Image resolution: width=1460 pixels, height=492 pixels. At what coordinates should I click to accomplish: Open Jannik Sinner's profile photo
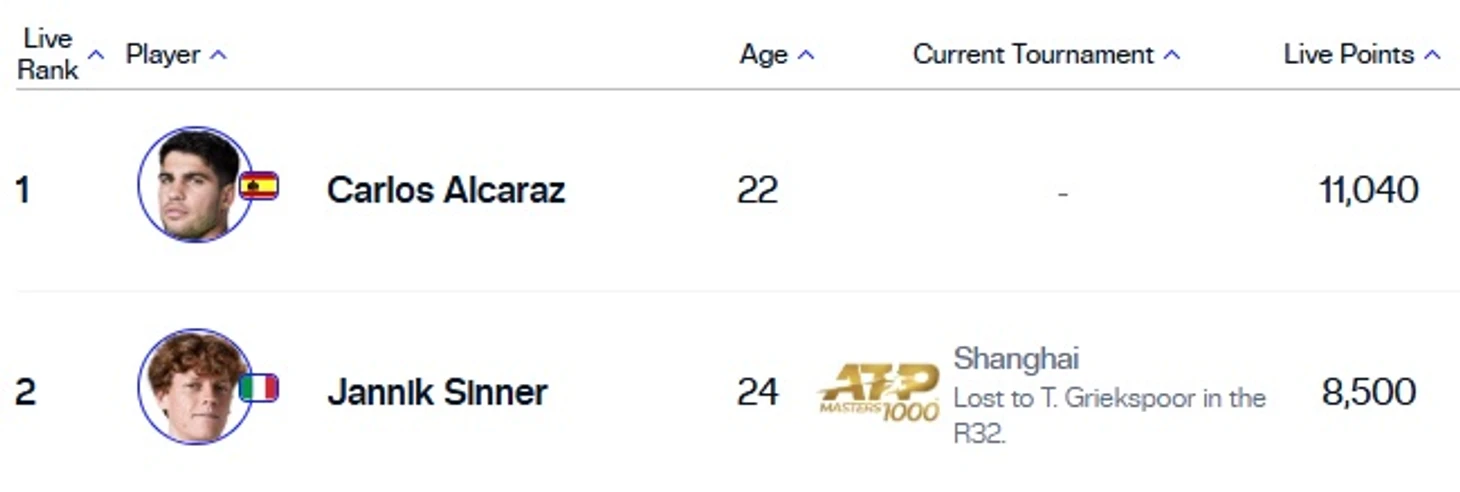tap(195, 386)
